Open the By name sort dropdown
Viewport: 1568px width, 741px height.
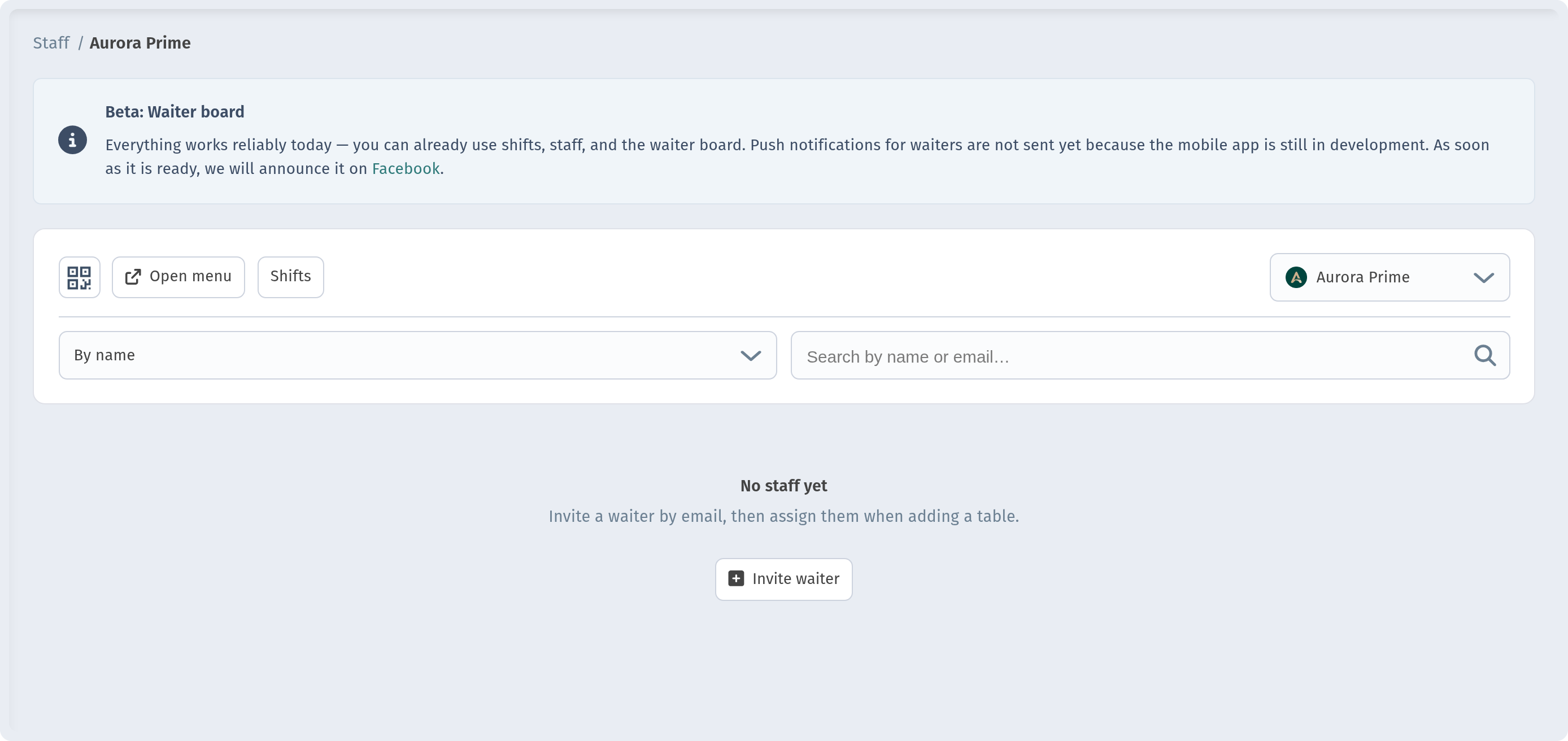coord(417,355)
